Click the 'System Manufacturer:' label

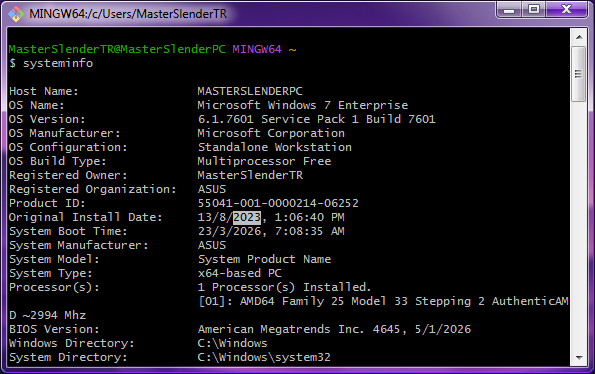[x=79, y=245]
